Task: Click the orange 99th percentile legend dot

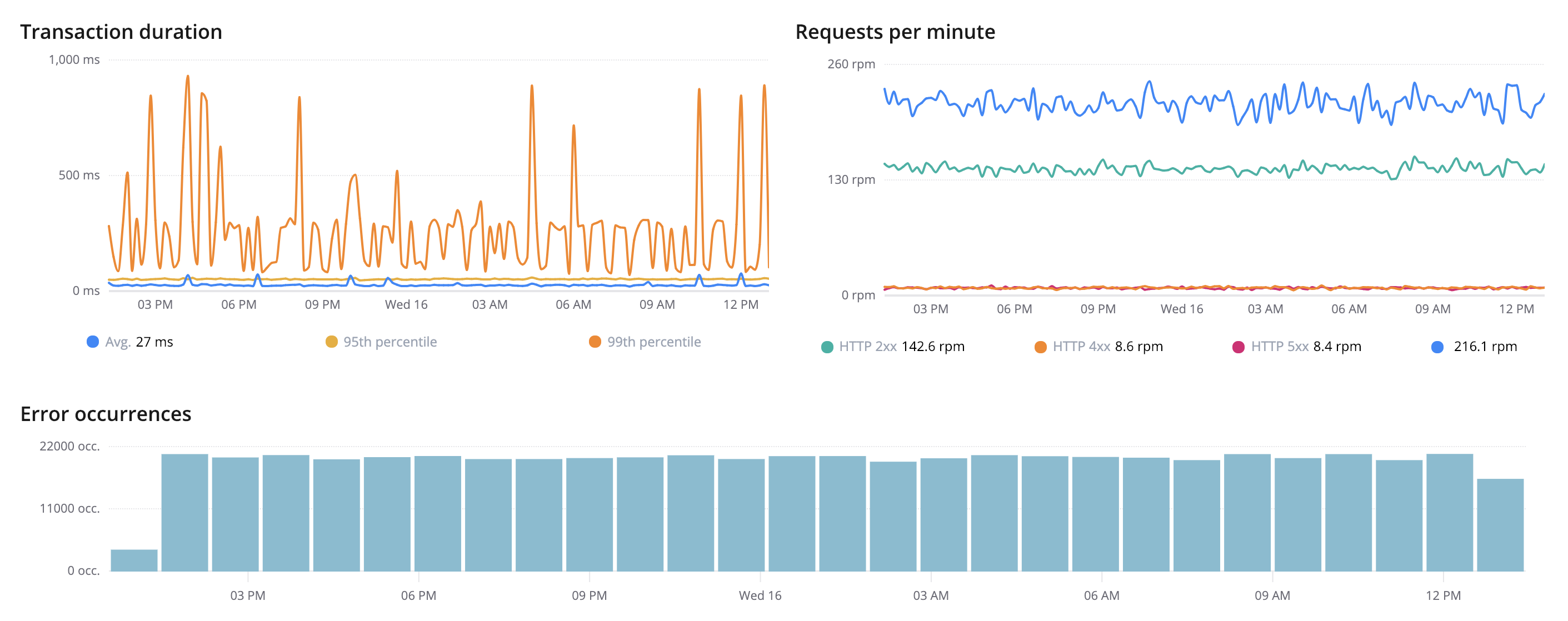Action: (595, 342)
